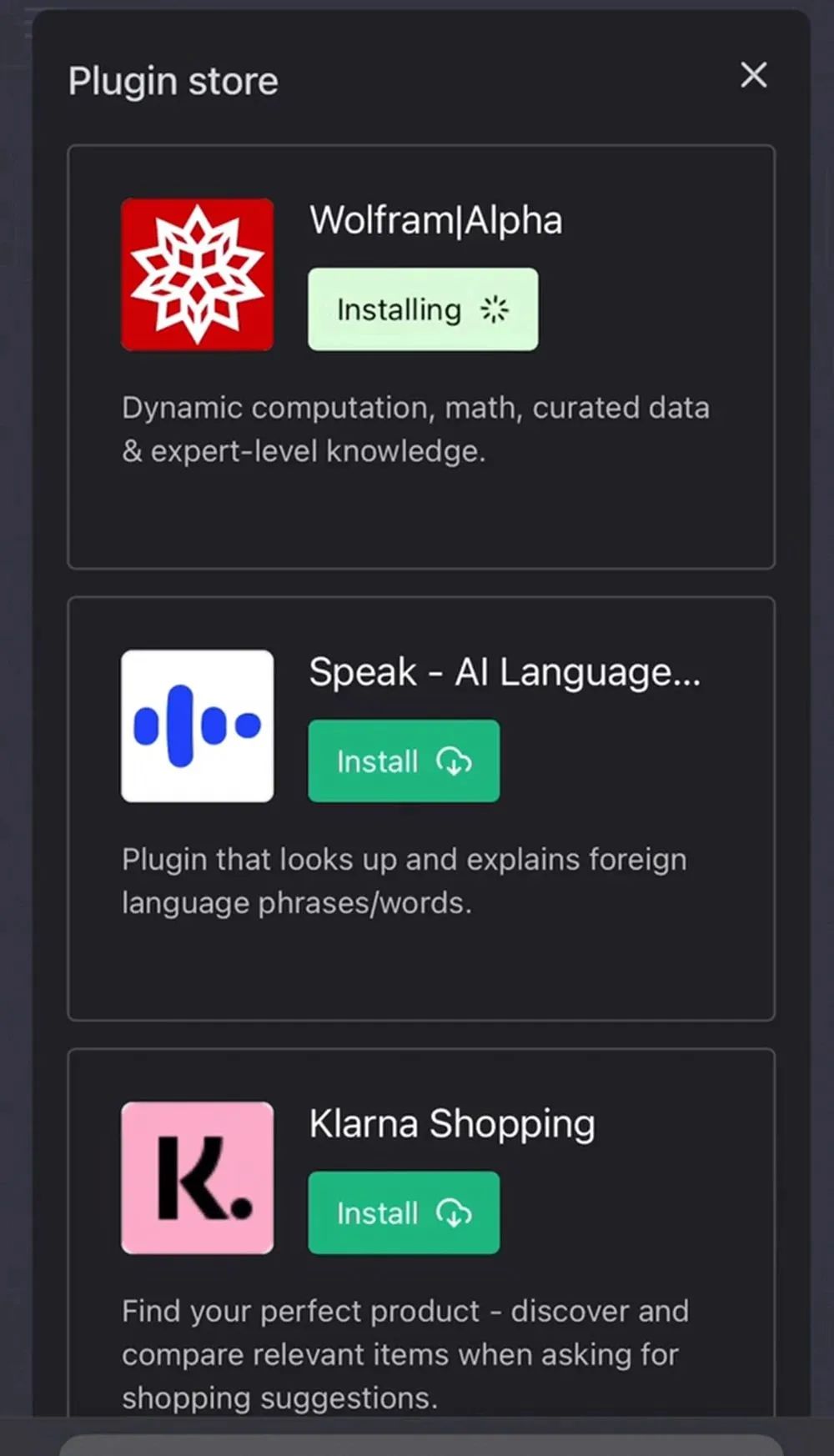Image resolution: width=834 pixels, height=1456 pixels.
Task: Click the Installing button for Wolfram|Alpha
Action: [x=423, y=309]
